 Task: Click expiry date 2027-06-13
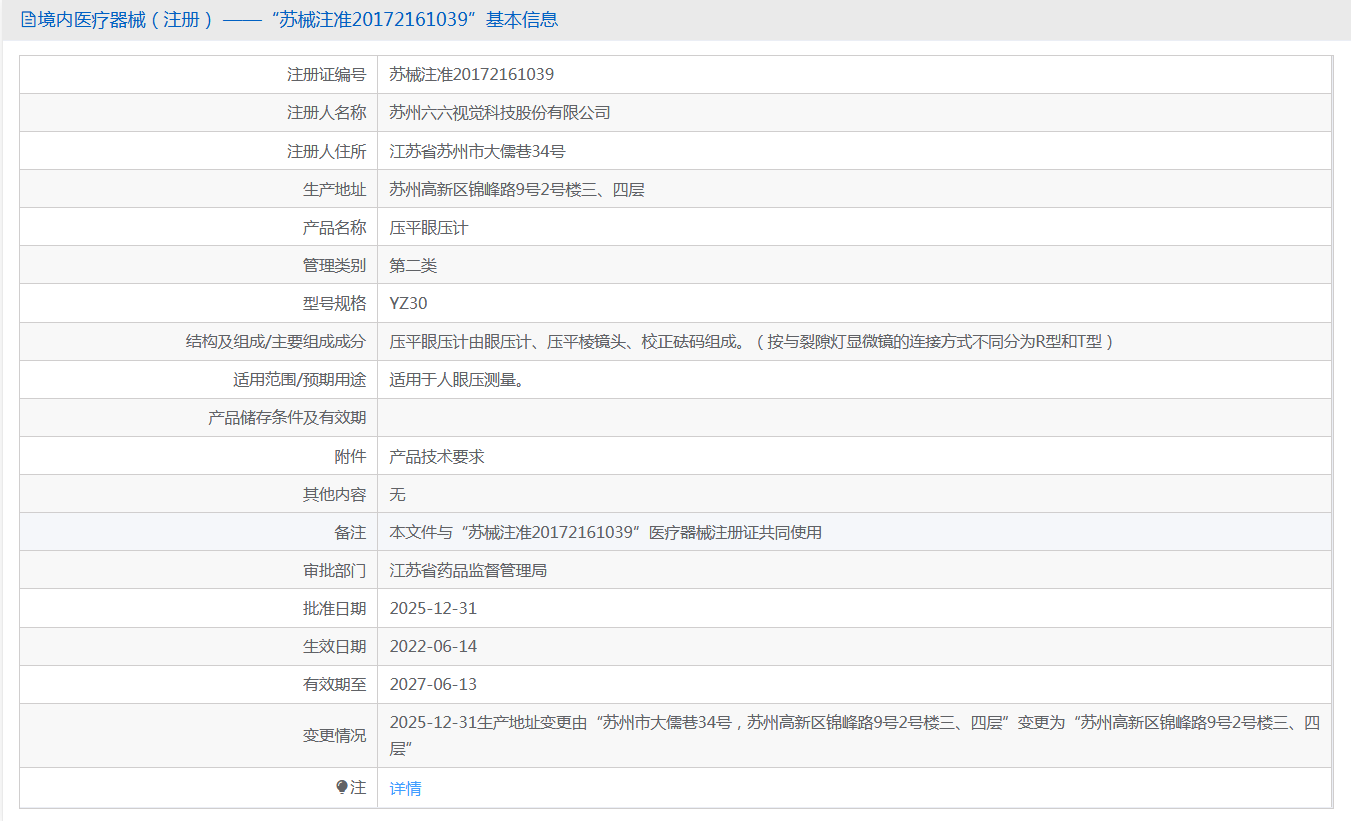(433, 684)
